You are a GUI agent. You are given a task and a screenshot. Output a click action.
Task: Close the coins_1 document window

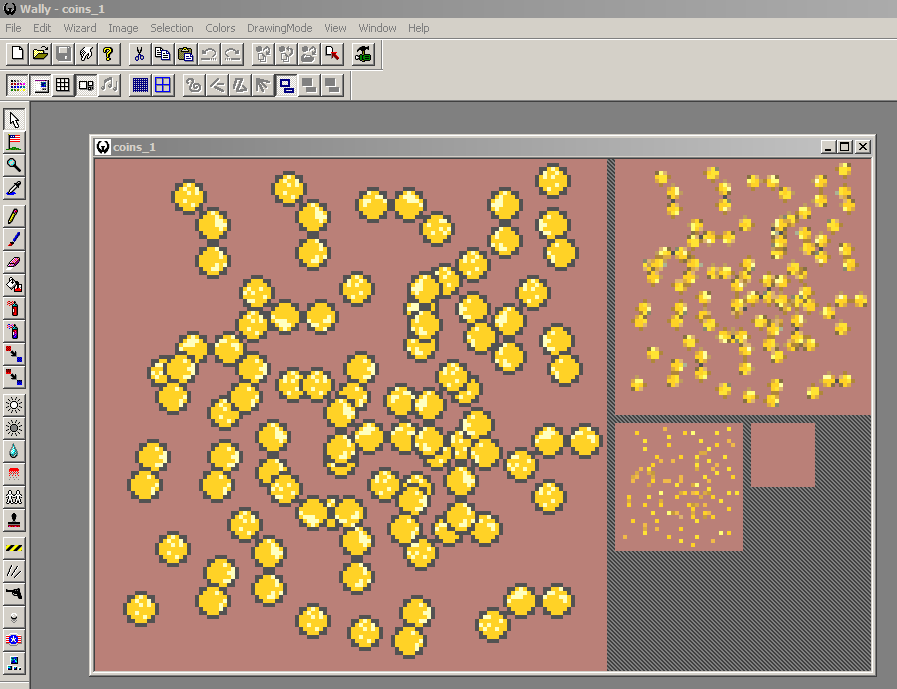point(863,147)
